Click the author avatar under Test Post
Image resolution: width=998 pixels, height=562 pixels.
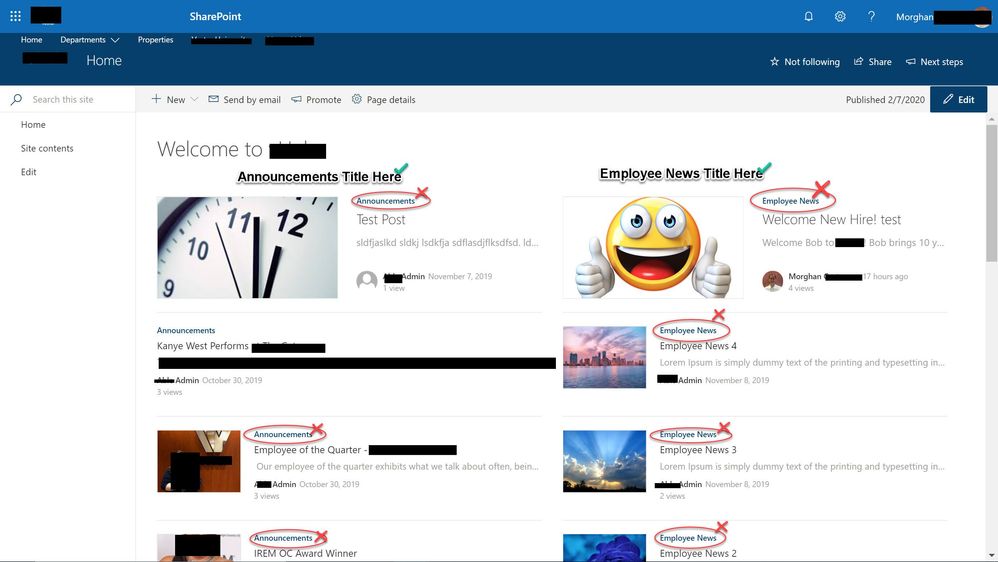pos(367,280)
